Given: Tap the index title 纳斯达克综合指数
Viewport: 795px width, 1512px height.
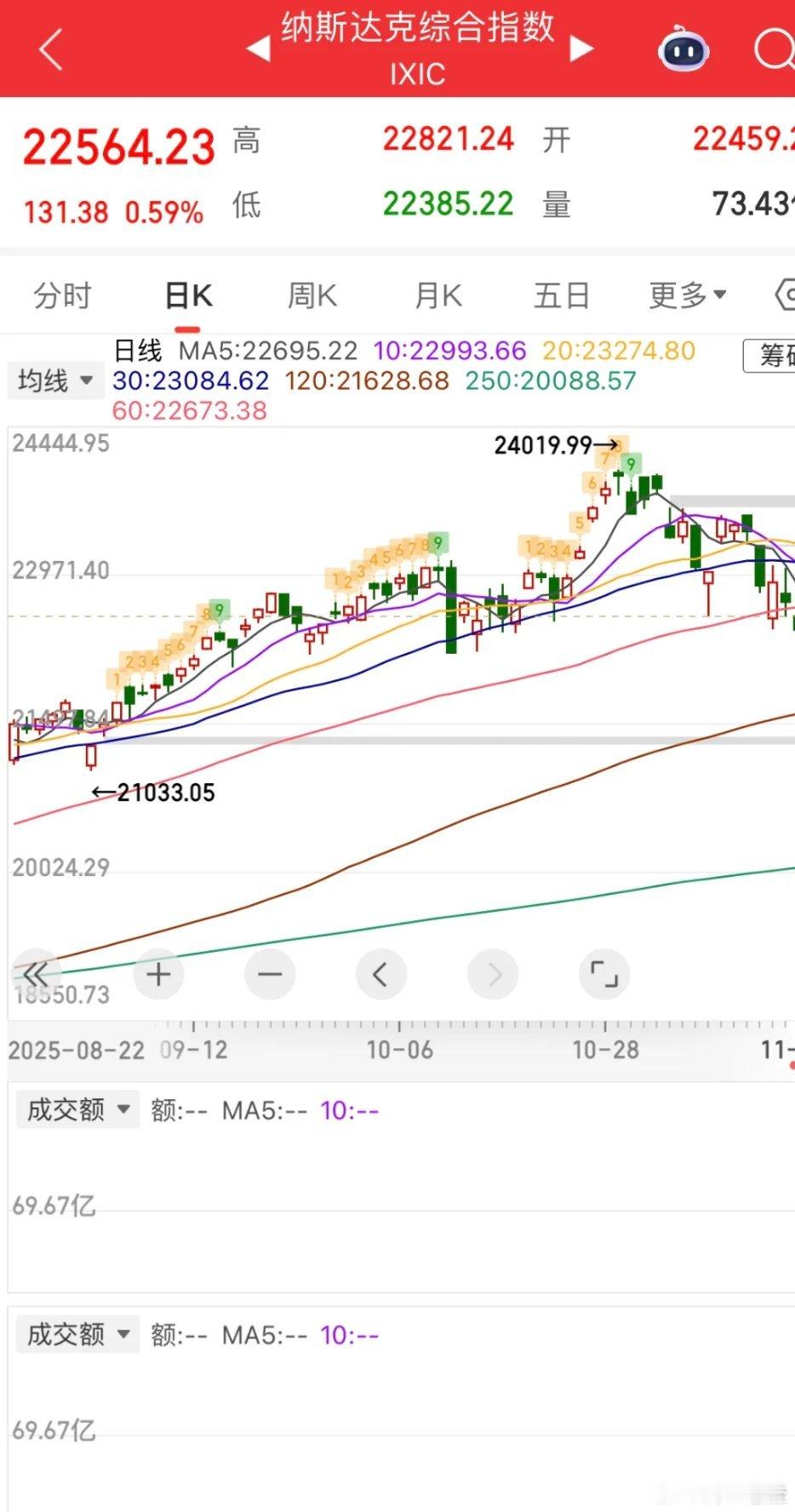Looking at the screenshot, I should 418,28.
